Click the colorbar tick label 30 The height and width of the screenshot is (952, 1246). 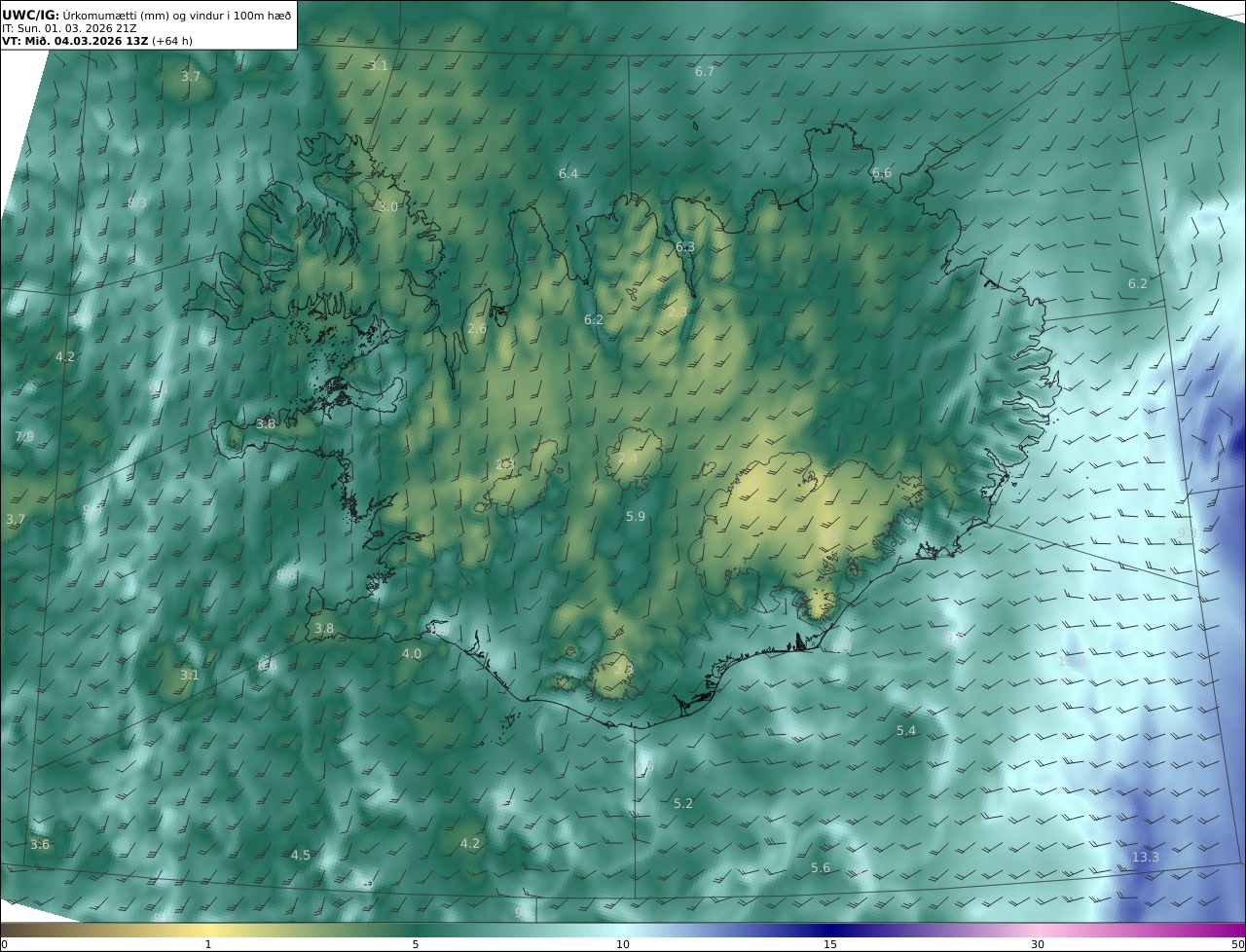coord(1038,944)
